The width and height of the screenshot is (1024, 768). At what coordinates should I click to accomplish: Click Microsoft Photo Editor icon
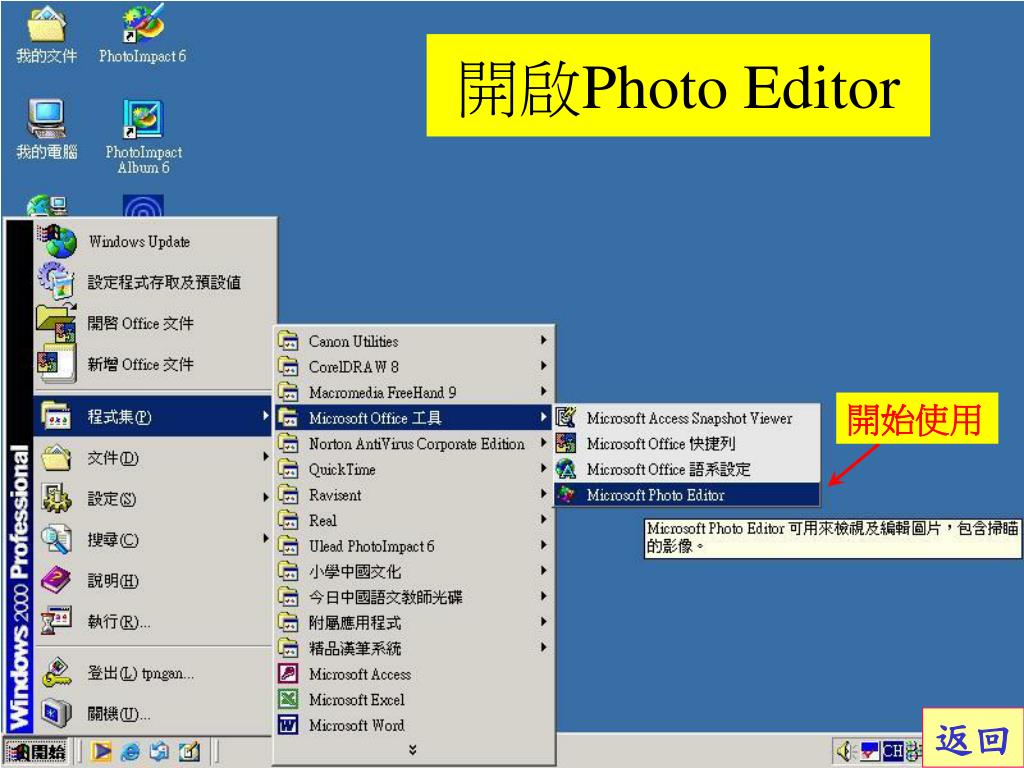pos(566,494)
